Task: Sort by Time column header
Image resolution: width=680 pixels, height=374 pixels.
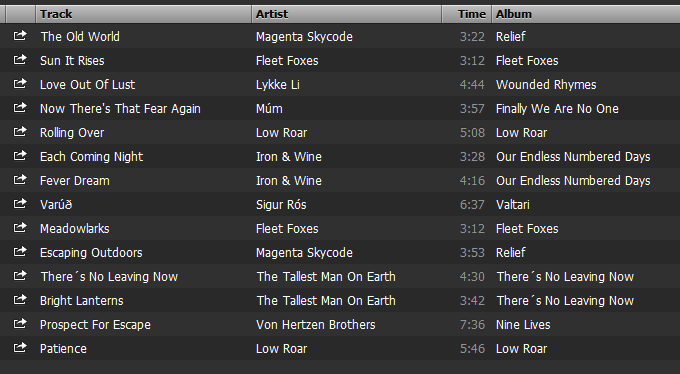Action: click(x=467, y=14)
